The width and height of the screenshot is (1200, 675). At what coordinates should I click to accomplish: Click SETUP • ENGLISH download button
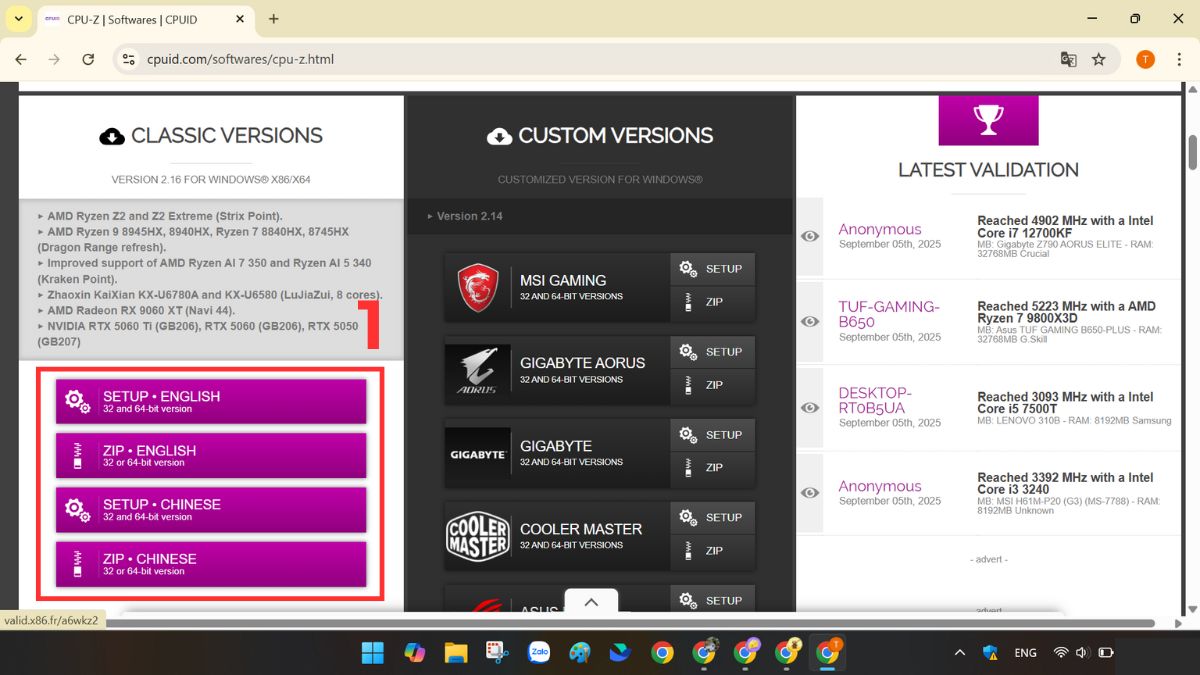pyautogui.click(x=211, y=401)
